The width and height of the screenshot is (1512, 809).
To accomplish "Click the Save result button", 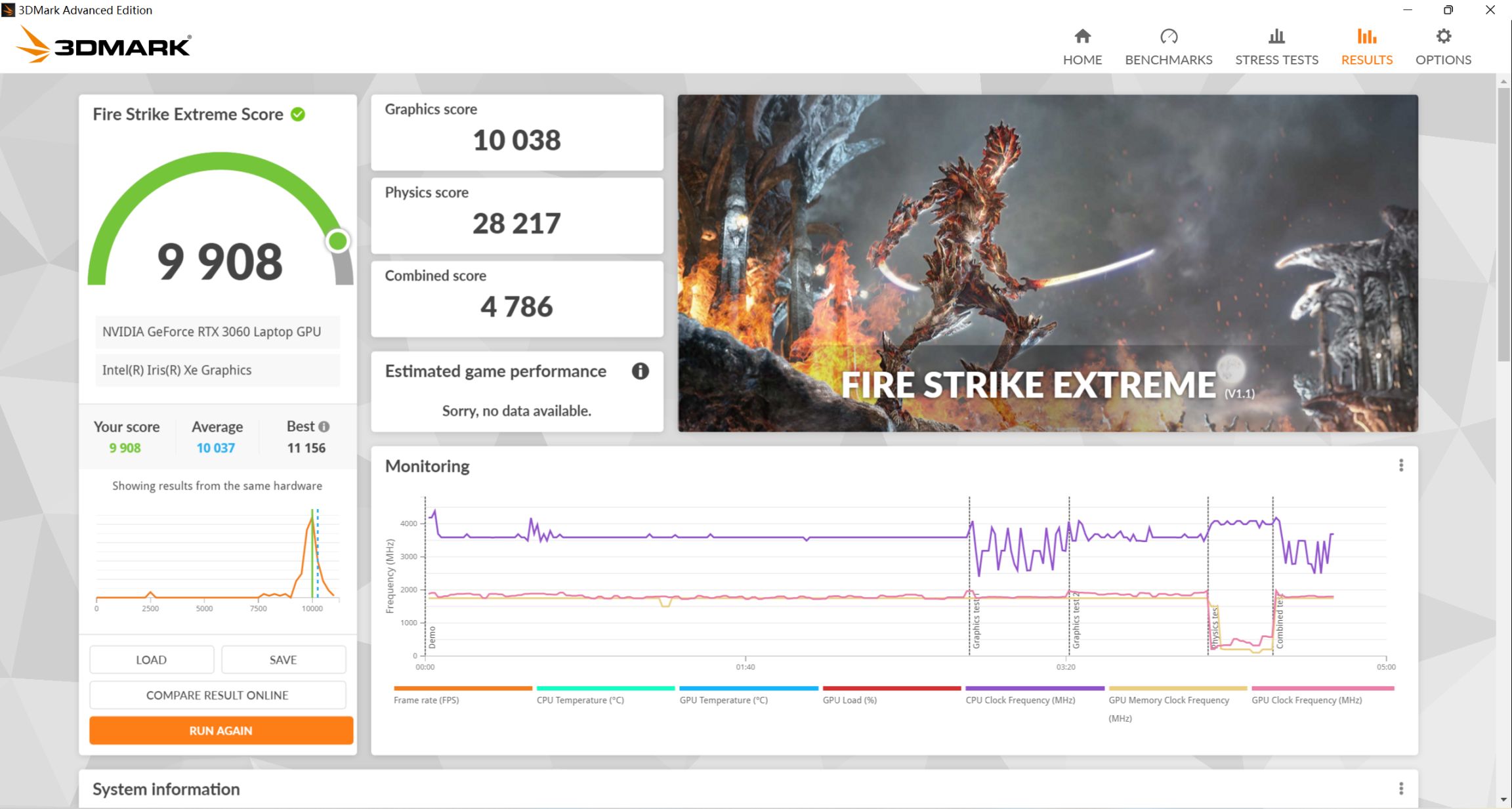I will tap(283, 659).
